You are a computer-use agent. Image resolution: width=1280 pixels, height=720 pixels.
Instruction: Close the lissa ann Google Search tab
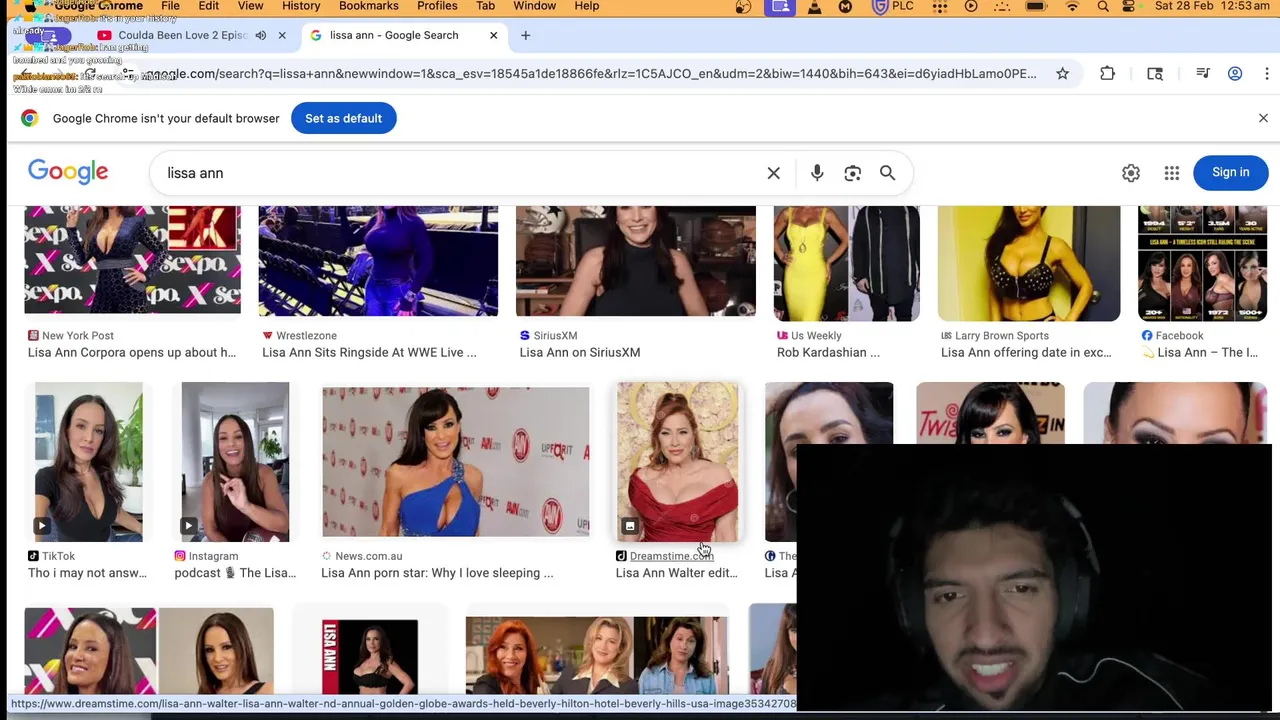tap(493, 35)
